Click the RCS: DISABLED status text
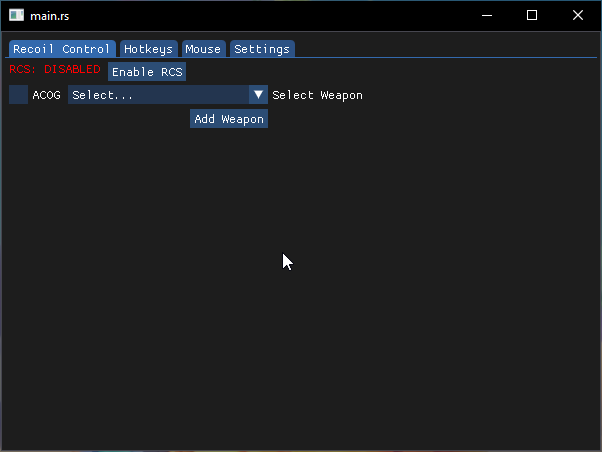The height and width of the screenshot is (452, 602). pos(55,69)
